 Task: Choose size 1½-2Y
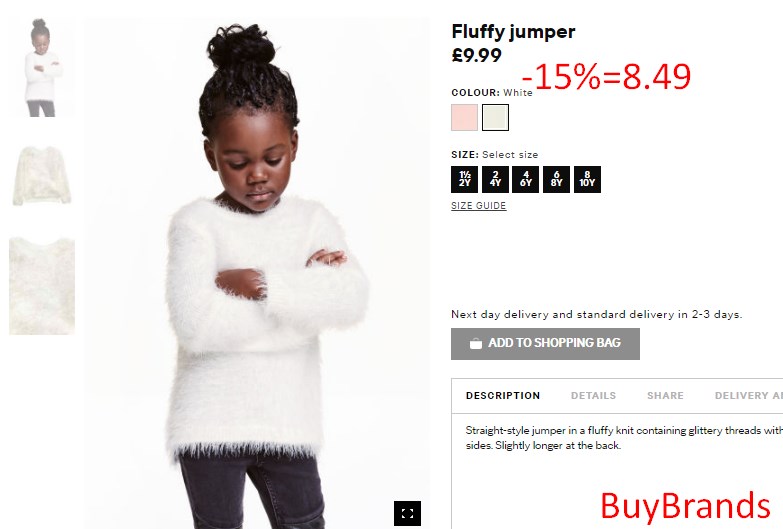[464, 179]
